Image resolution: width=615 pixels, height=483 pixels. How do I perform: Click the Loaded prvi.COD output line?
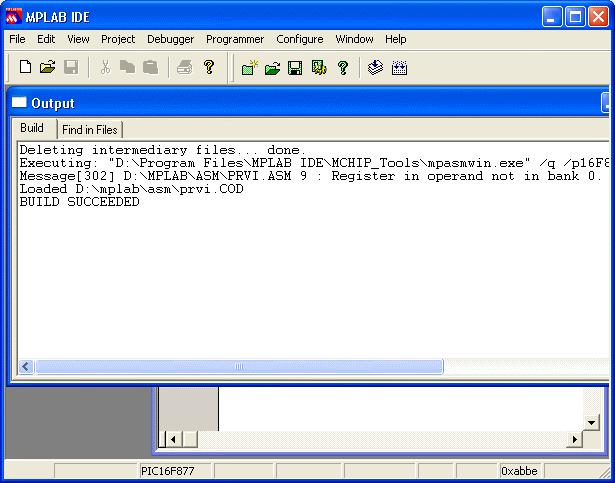point(131,189)
